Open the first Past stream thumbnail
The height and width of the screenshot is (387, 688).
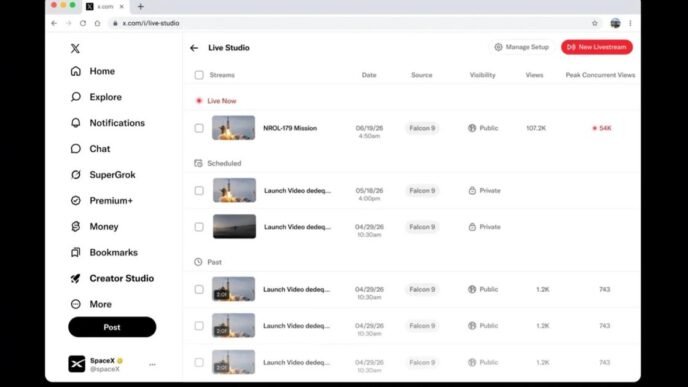[x=233, y=289]
